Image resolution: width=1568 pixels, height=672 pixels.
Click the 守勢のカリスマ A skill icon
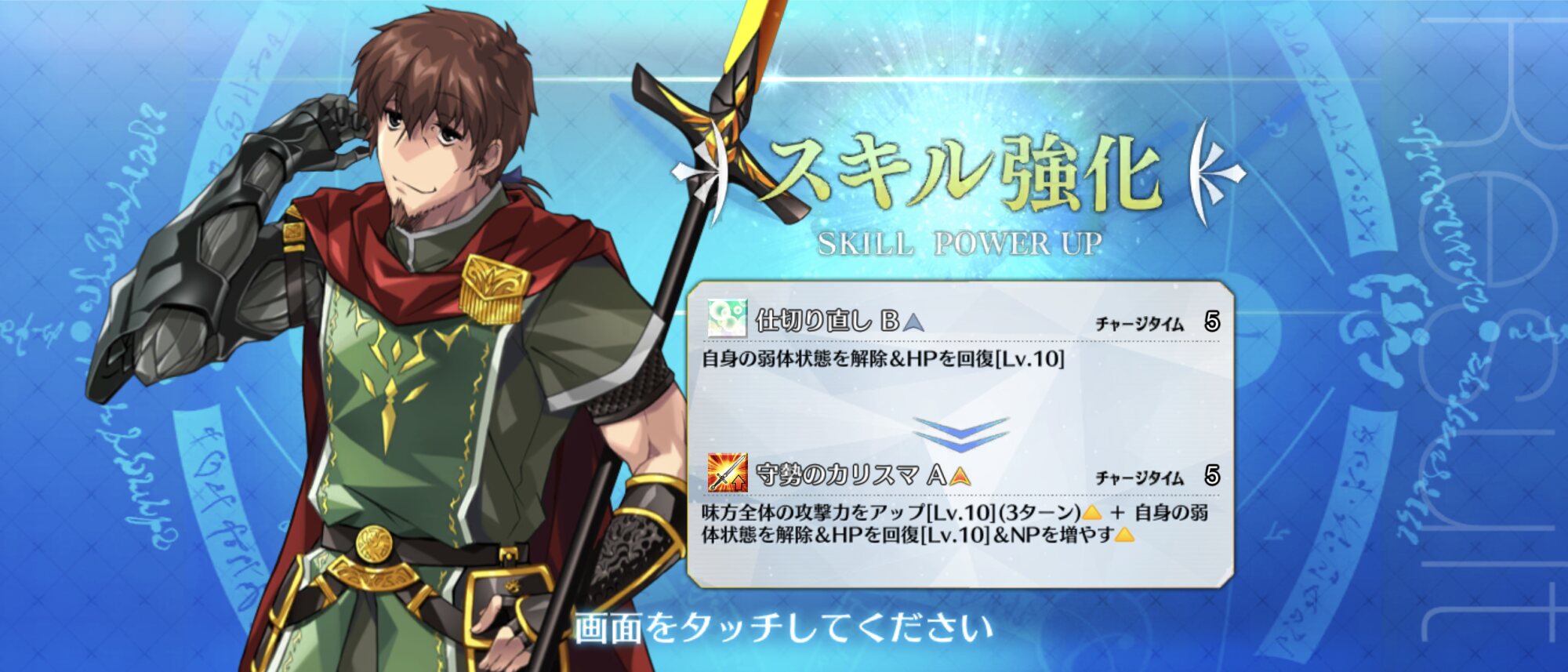coord(727,473)
